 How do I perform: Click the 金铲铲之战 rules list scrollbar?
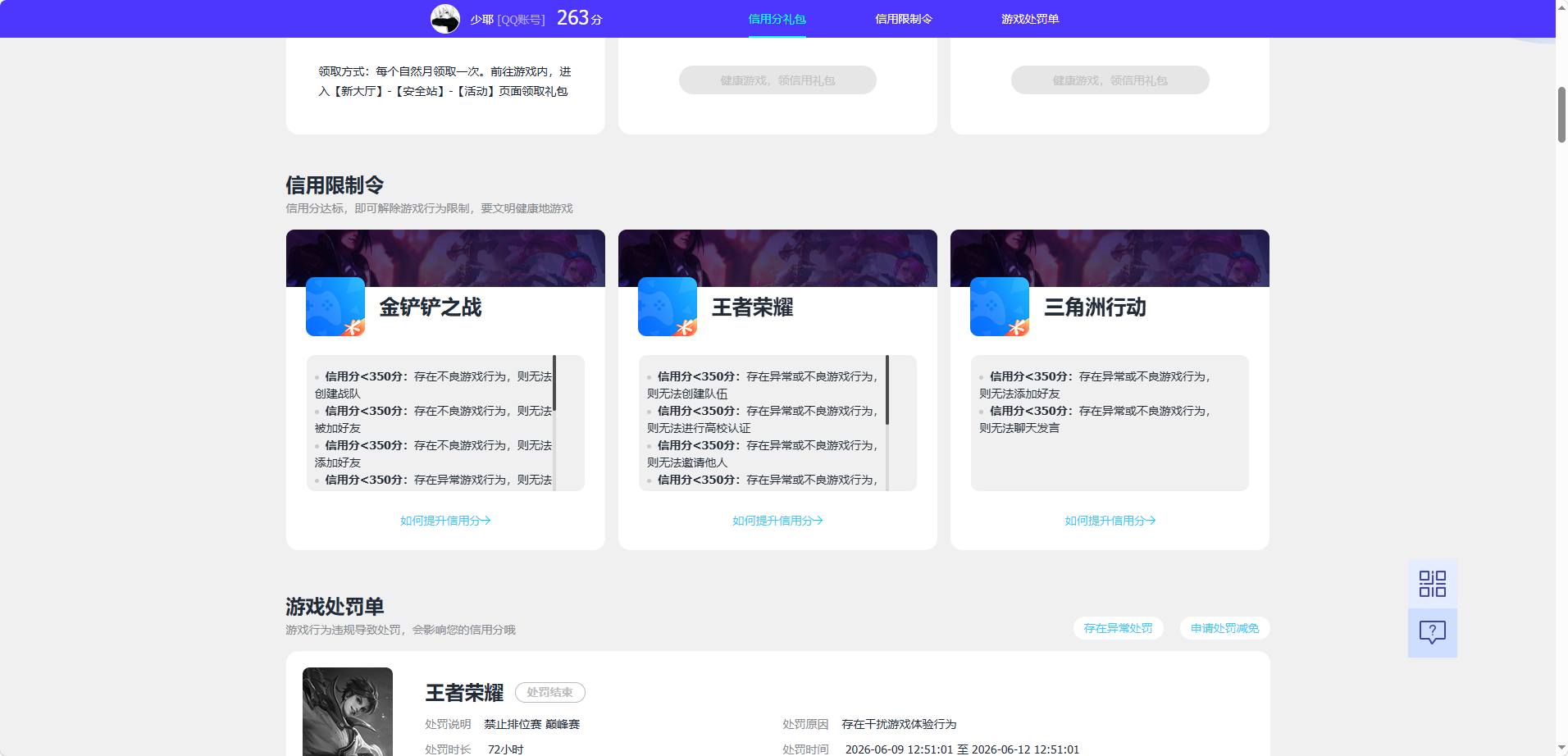click(x=554, y=383)
